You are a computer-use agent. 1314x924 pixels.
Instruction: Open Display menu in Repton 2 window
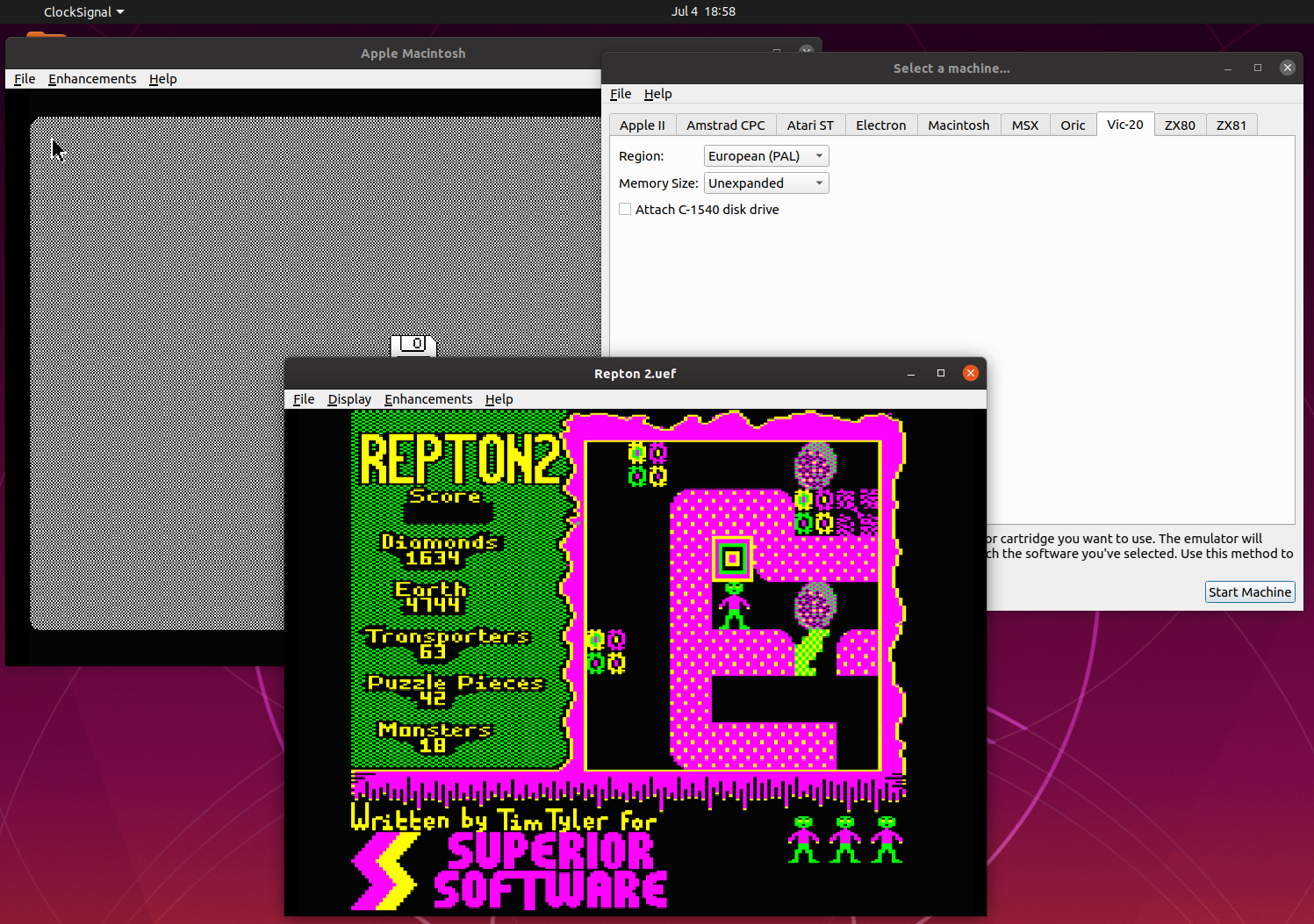[x=349, y=399]
